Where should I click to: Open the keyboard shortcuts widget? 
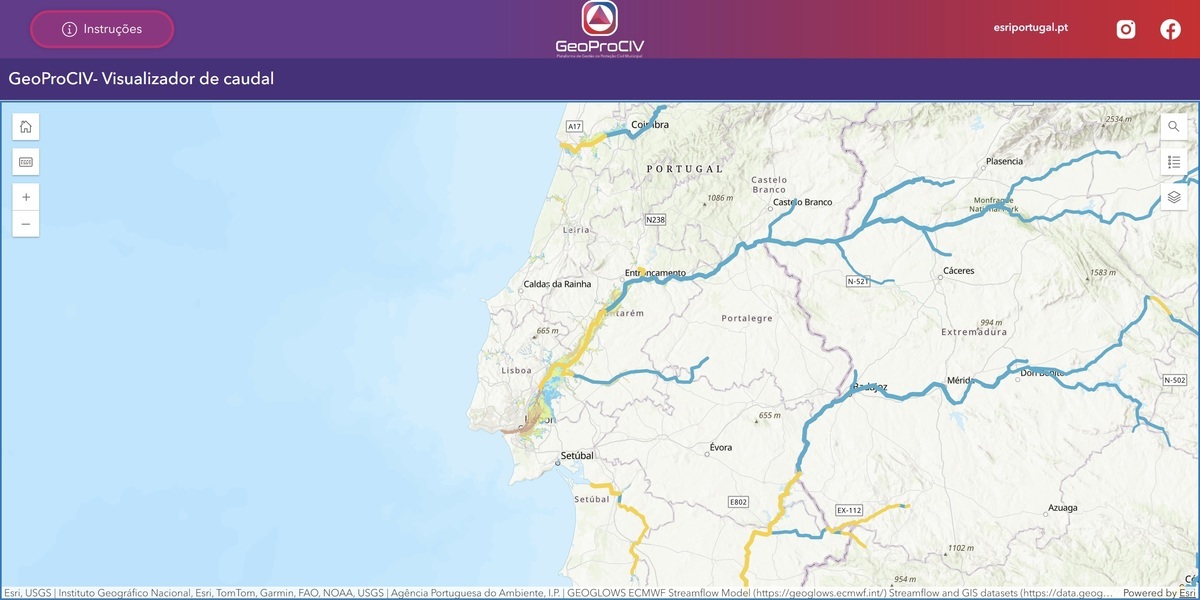[26, 161]
